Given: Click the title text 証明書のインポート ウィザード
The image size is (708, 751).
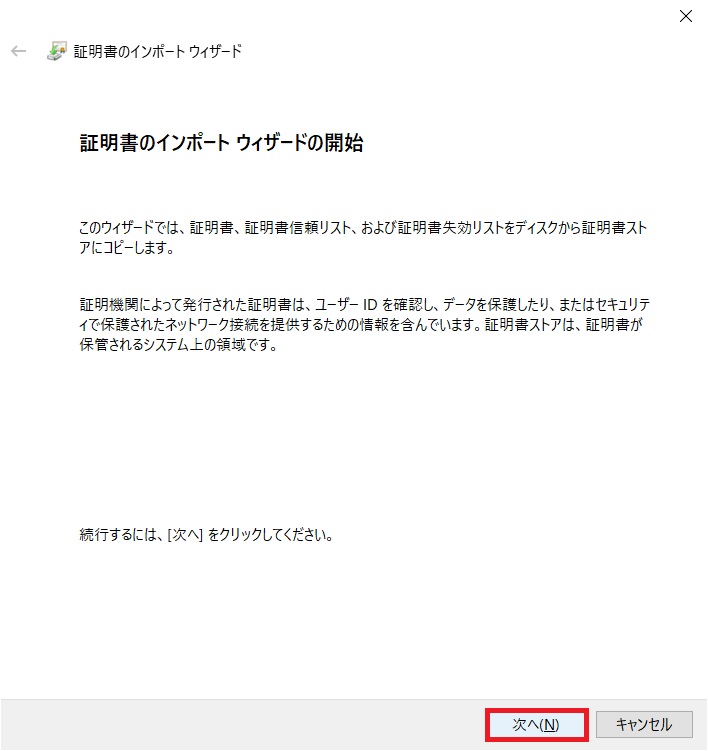Looking at the screenshot, I should point(158,51).
